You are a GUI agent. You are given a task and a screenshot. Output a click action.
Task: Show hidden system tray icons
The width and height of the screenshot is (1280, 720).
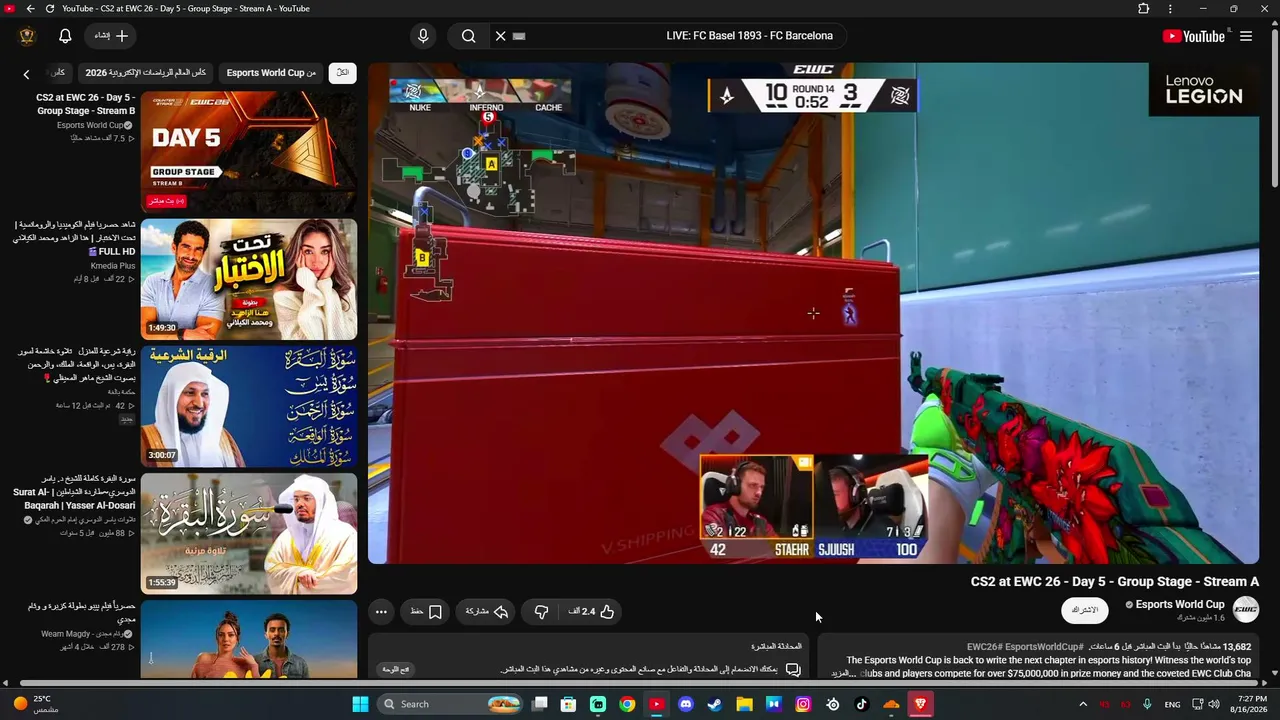point(1083,704)
